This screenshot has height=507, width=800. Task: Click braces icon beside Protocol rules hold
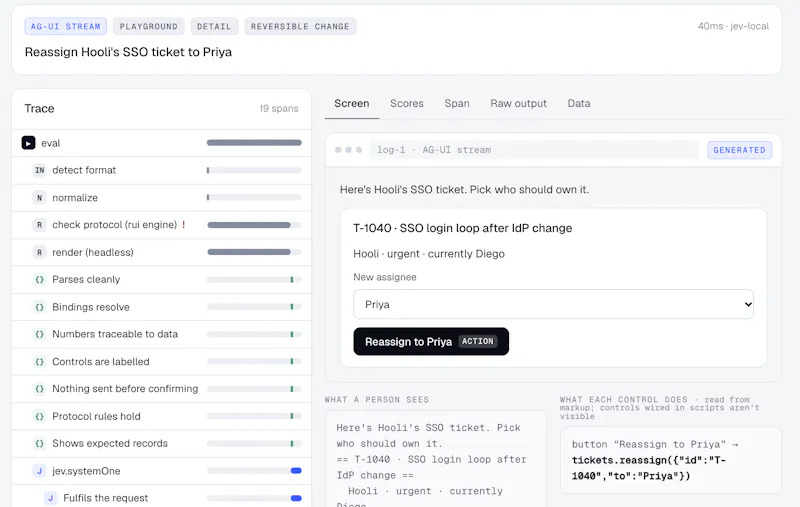pos(39,416)
